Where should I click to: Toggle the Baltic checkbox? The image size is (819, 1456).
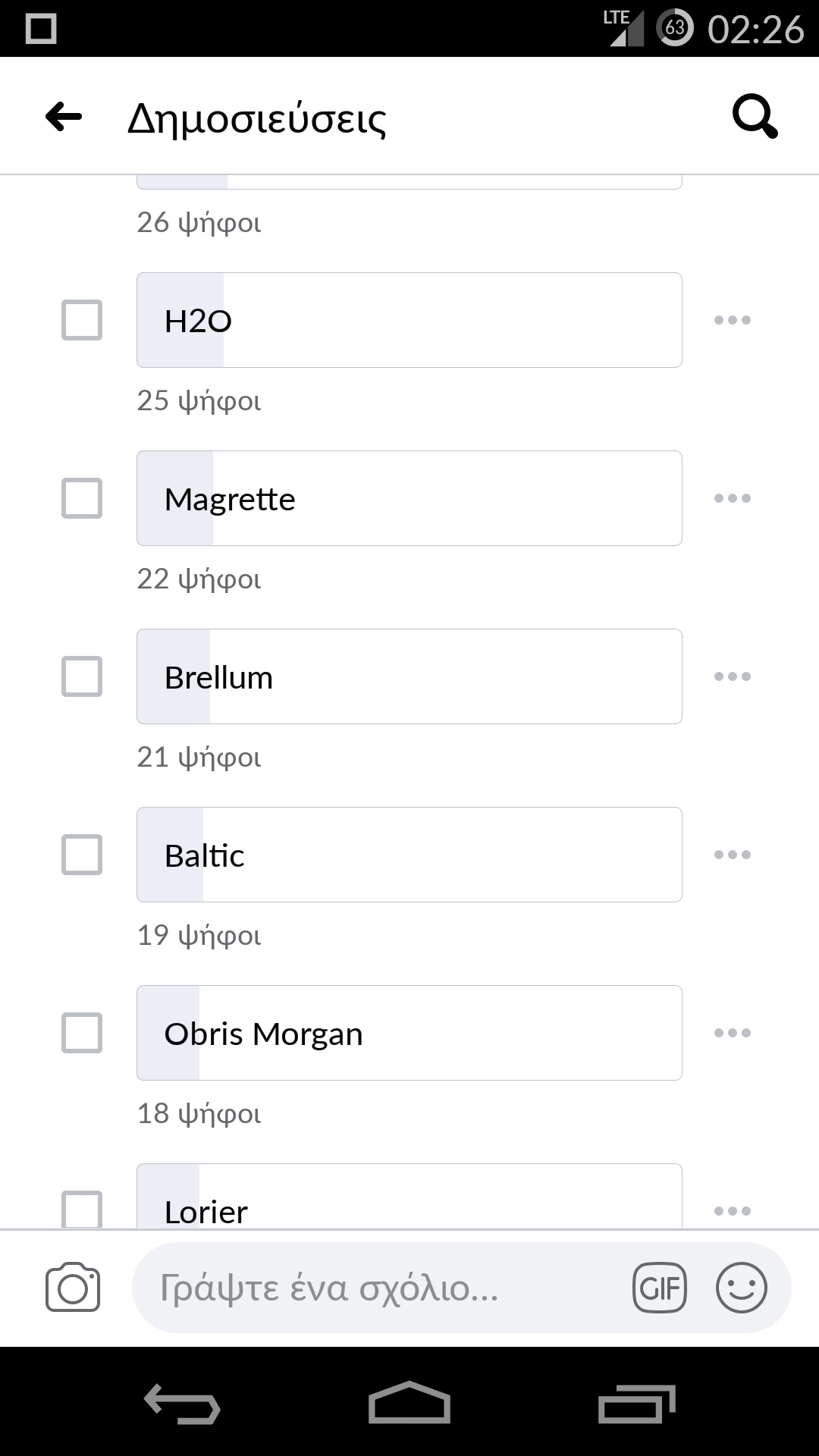click(x=82, y=855)
